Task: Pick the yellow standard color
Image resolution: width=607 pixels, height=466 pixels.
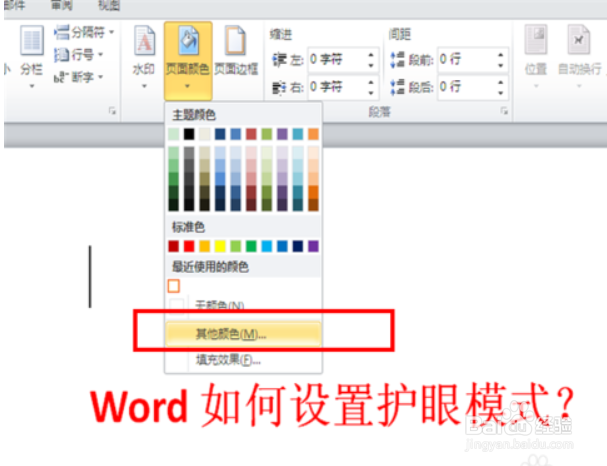Action: pyautogui.click(x=220, y=246)
